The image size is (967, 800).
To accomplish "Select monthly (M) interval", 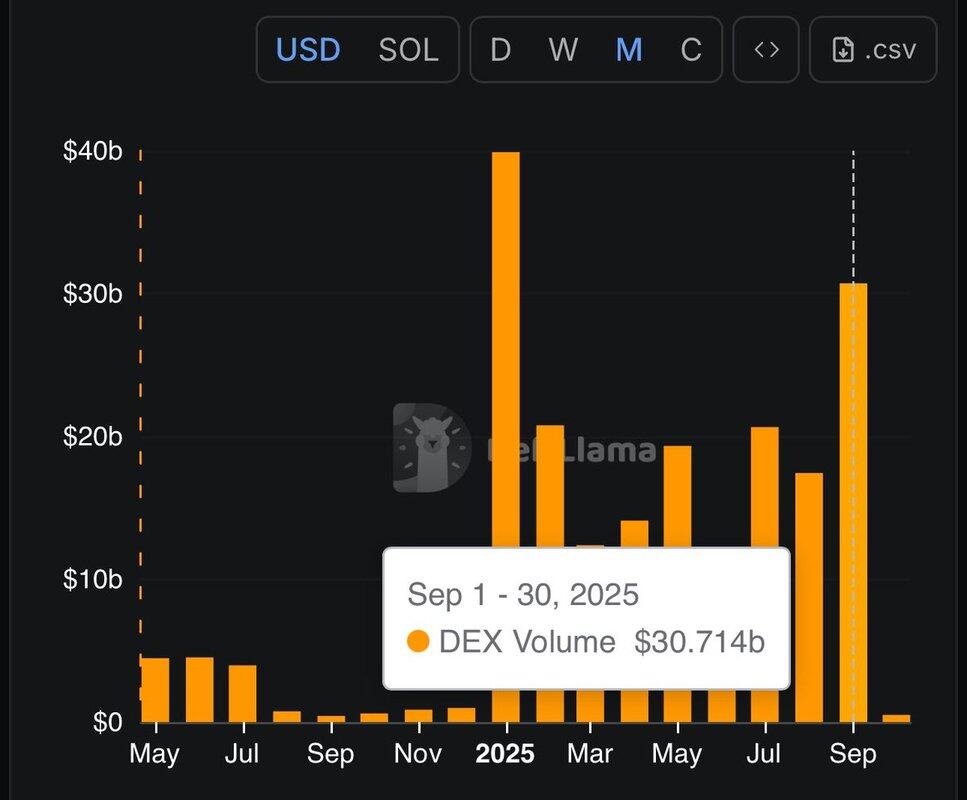I will click(628, 50).
